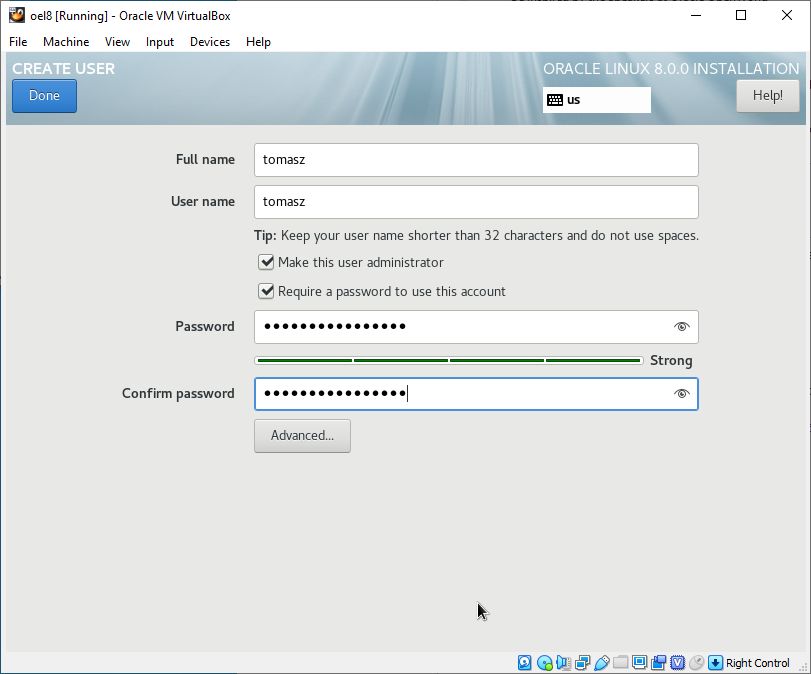
Task: Focus the Full name input field
Action: 476,160
